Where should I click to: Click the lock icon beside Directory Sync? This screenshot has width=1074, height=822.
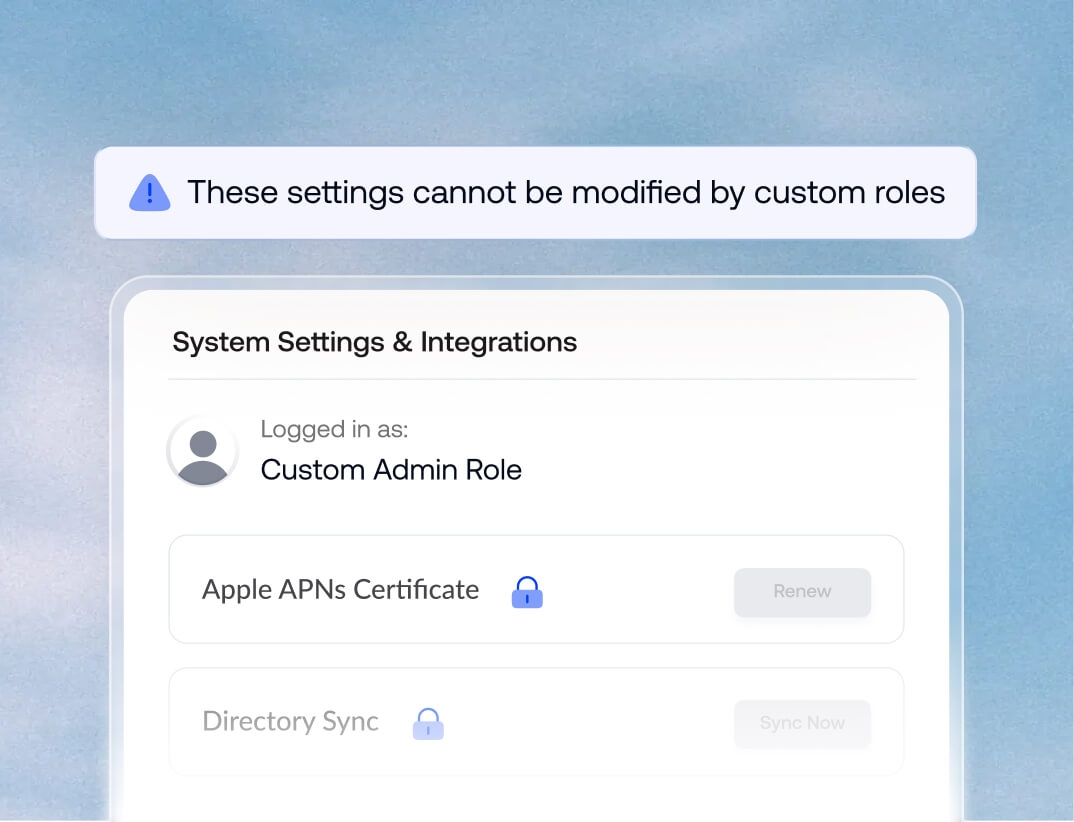point(428,723)
